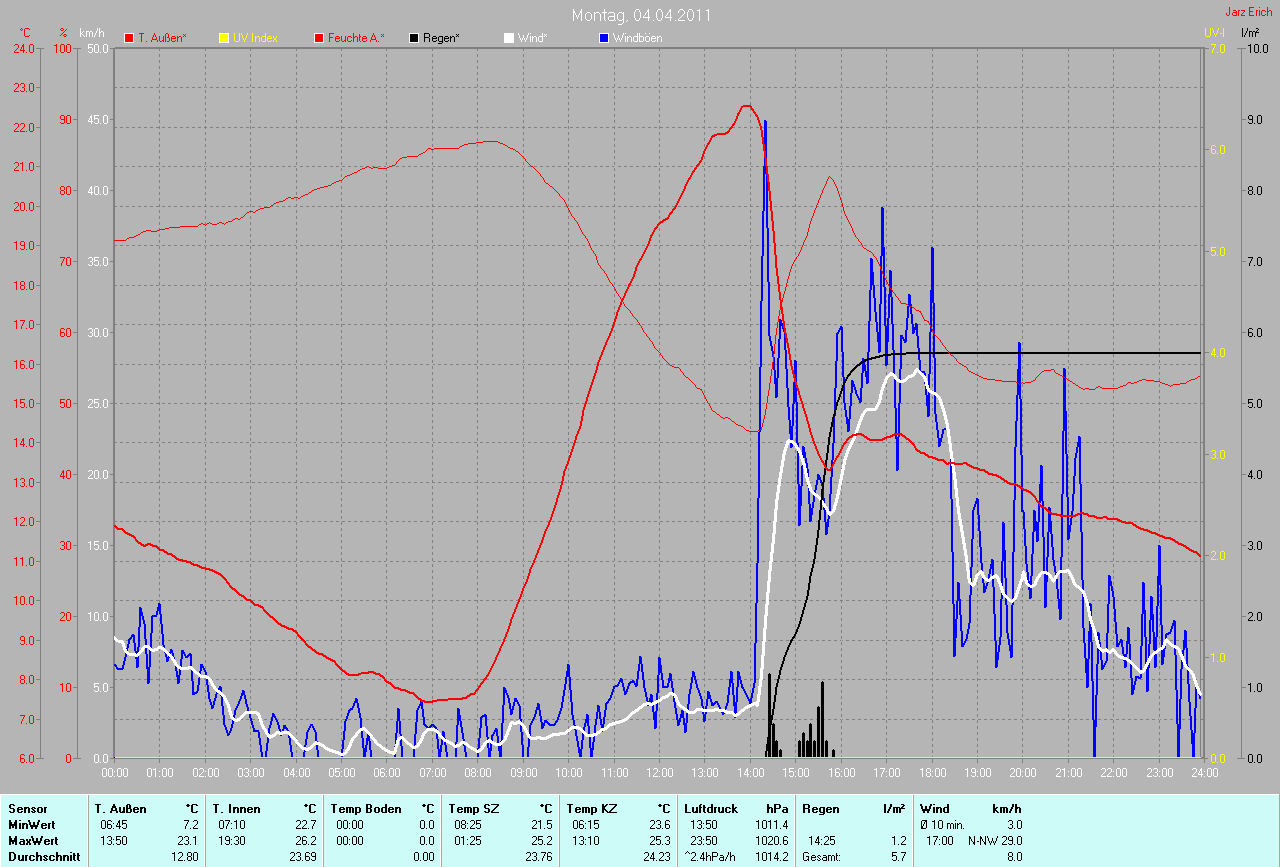The image size is (1280, 867).
Task: Click the Durchschnitt row label
Action: click(x=42, y=856)
